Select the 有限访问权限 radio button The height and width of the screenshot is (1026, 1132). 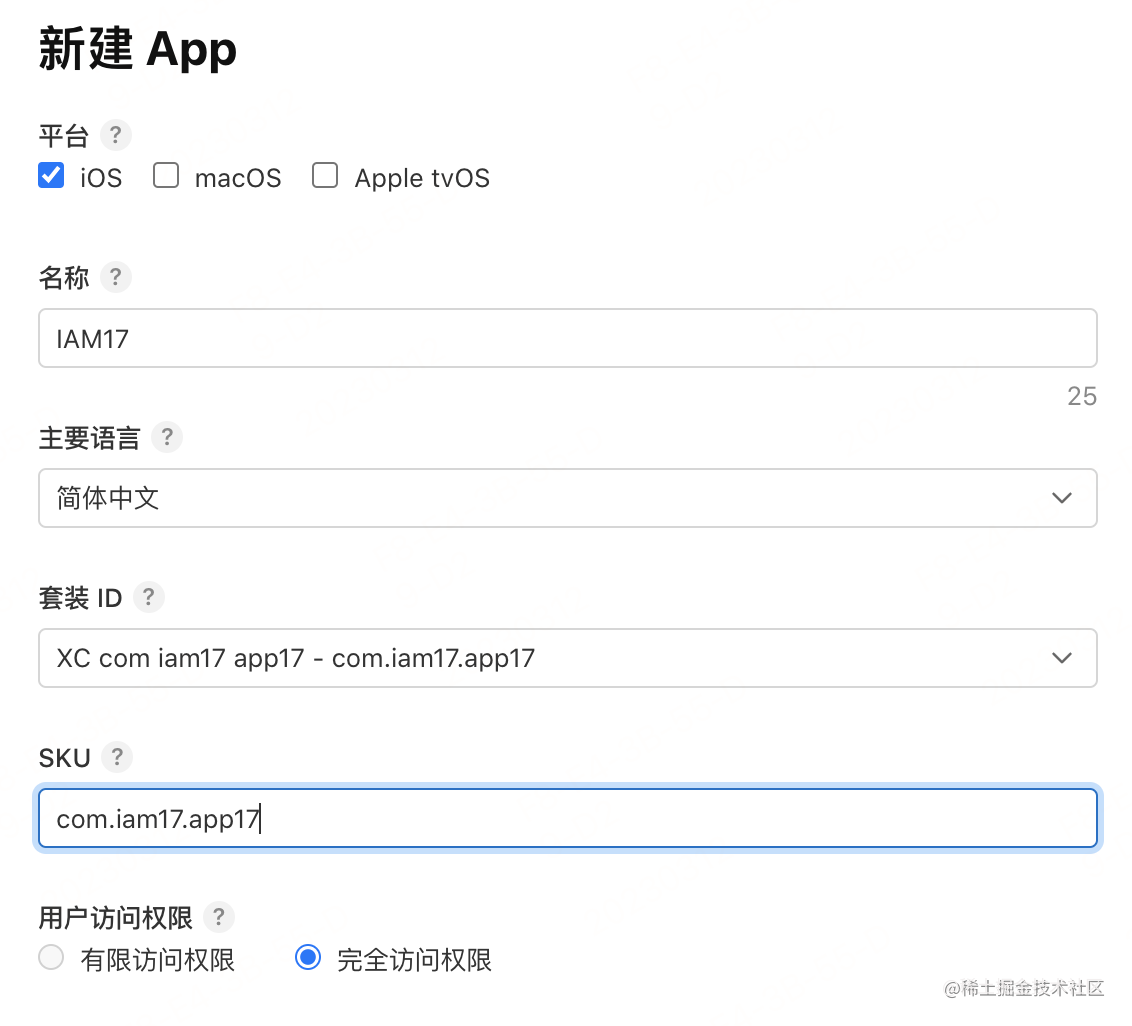(x=51, y=957)
